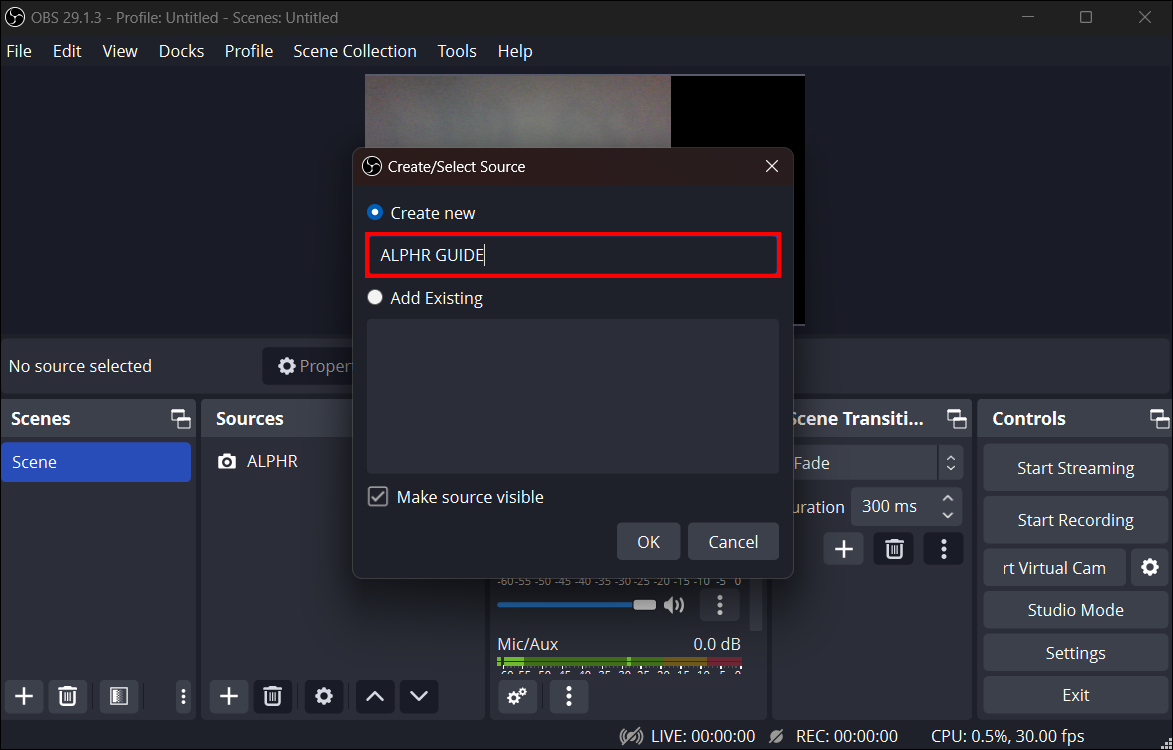Open the File menu
The width and height of the screenshot is (1173, 750).
tap(19, 51)
